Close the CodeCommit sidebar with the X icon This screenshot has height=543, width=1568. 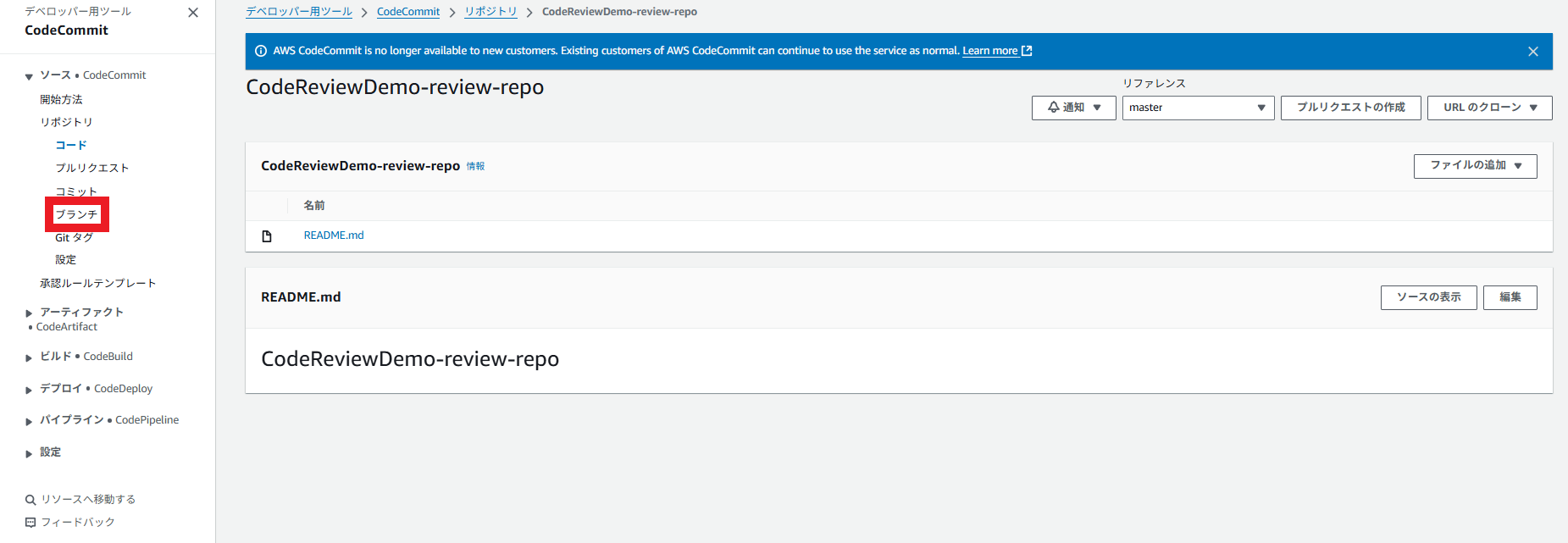(193, 13)
